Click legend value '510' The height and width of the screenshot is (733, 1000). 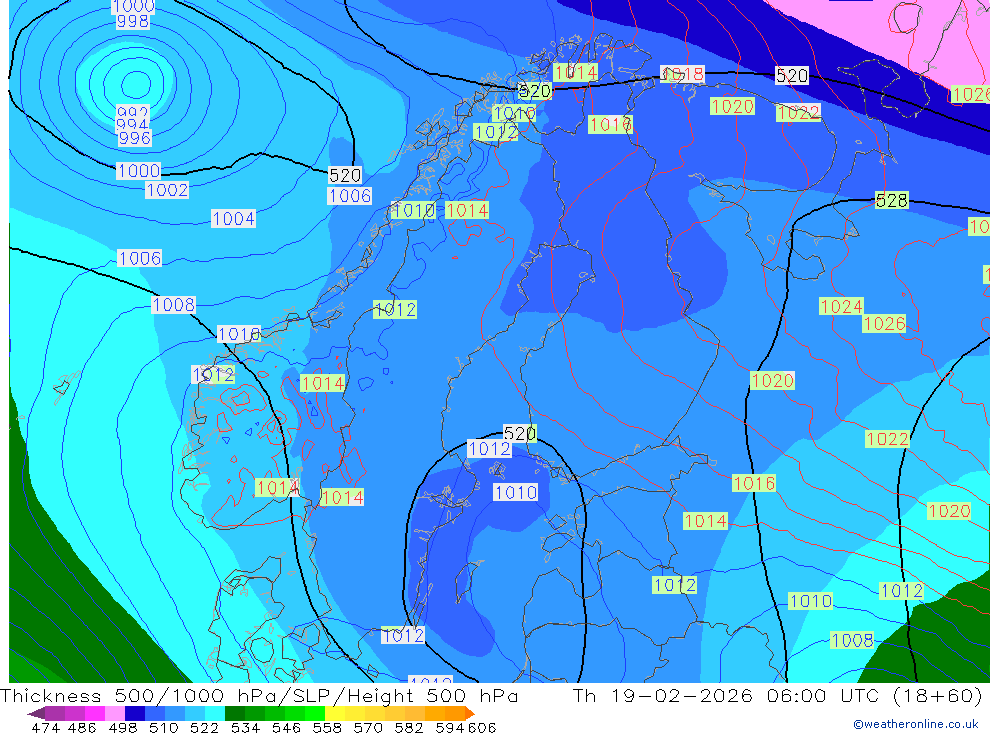point(163,728)
